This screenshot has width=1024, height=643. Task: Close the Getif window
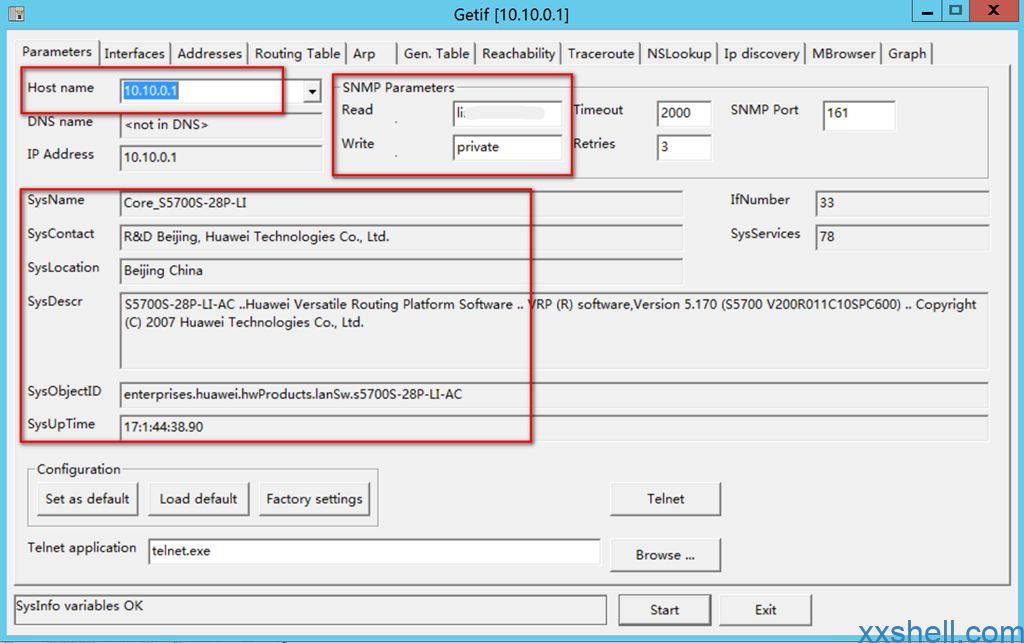tap(994, 11)
